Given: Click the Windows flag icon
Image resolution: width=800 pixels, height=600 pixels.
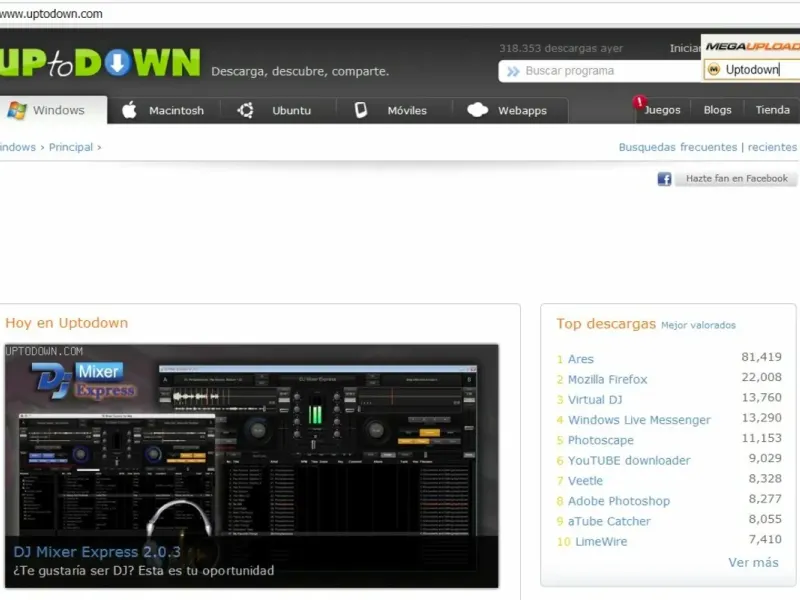Looking at the screenshot, I should (17, 110).
